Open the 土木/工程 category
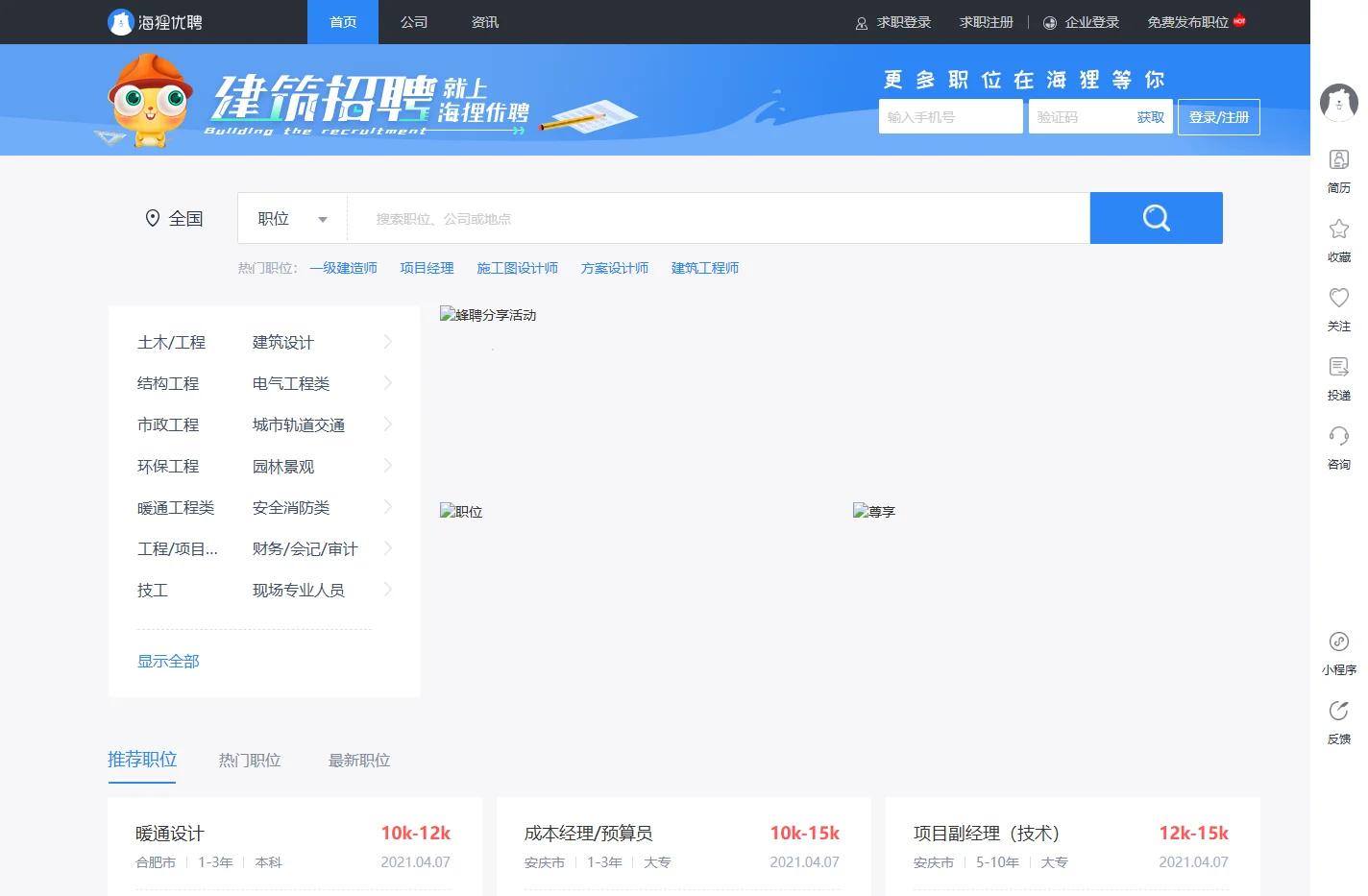The height and width of the screenshot is (896, 1368). (171, 342)
